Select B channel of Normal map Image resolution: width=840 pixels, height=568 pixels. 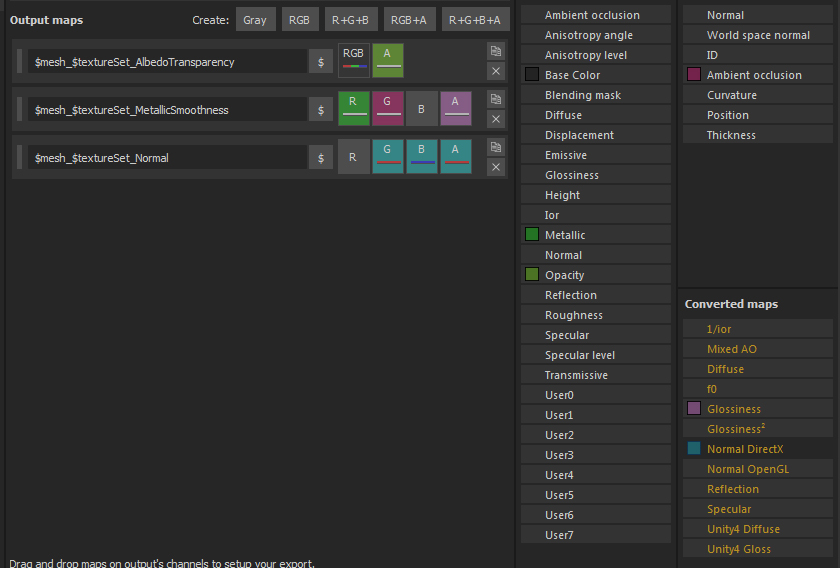point(422,156)
